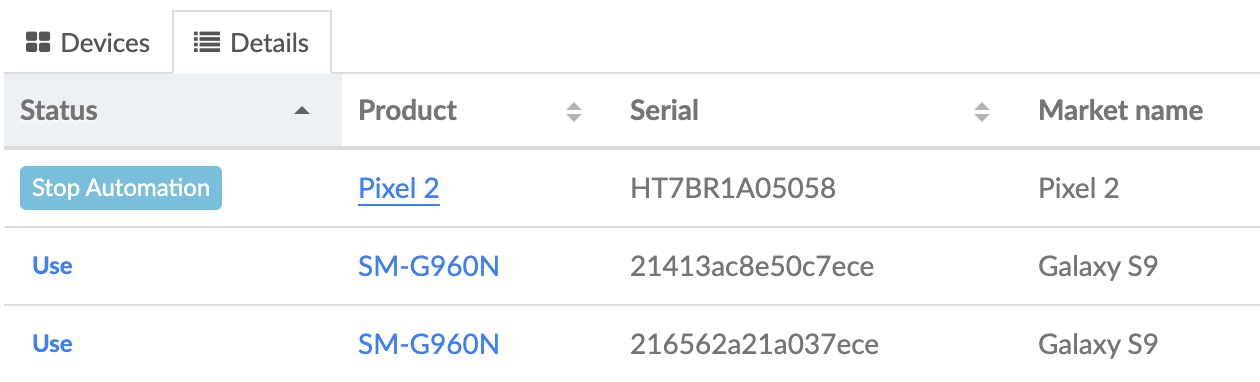Viewport: 1260px width, 382px height.
Task: Stop Automation on the Pixel 2
Action: click(x=121, y=188)
